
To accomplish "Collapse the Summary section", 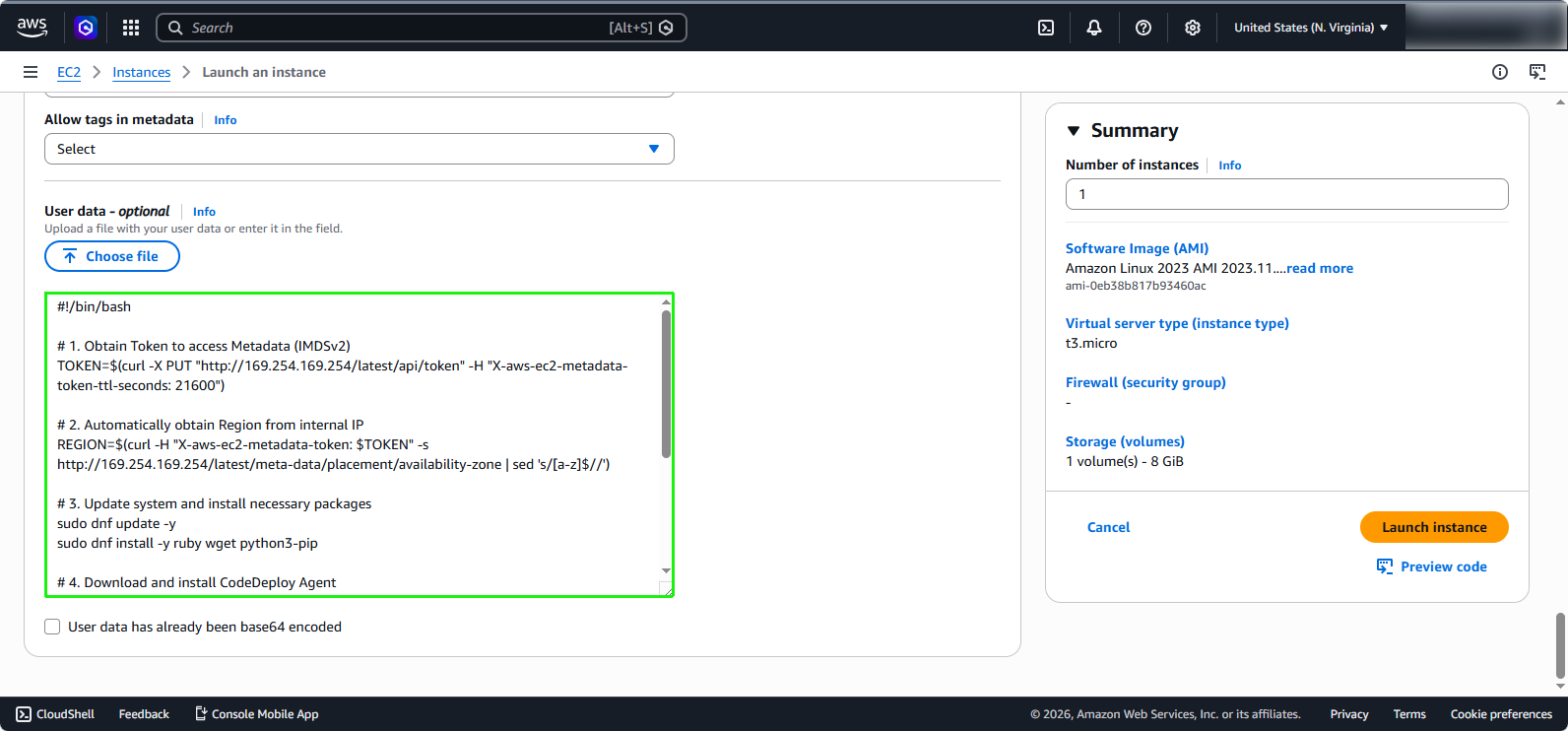I will pos(1074,131).
